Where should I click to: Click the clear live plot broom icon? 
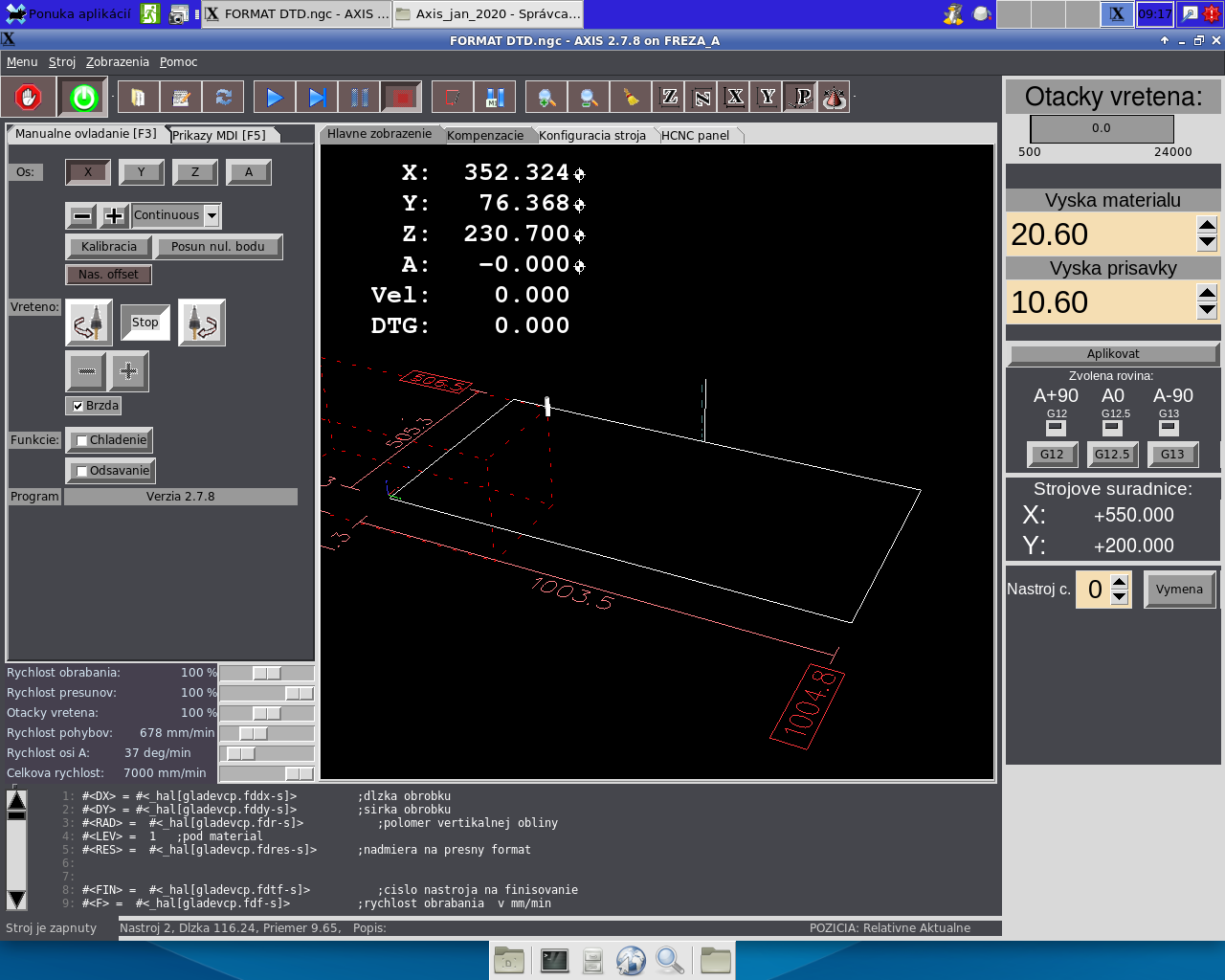tap(630, 98)
